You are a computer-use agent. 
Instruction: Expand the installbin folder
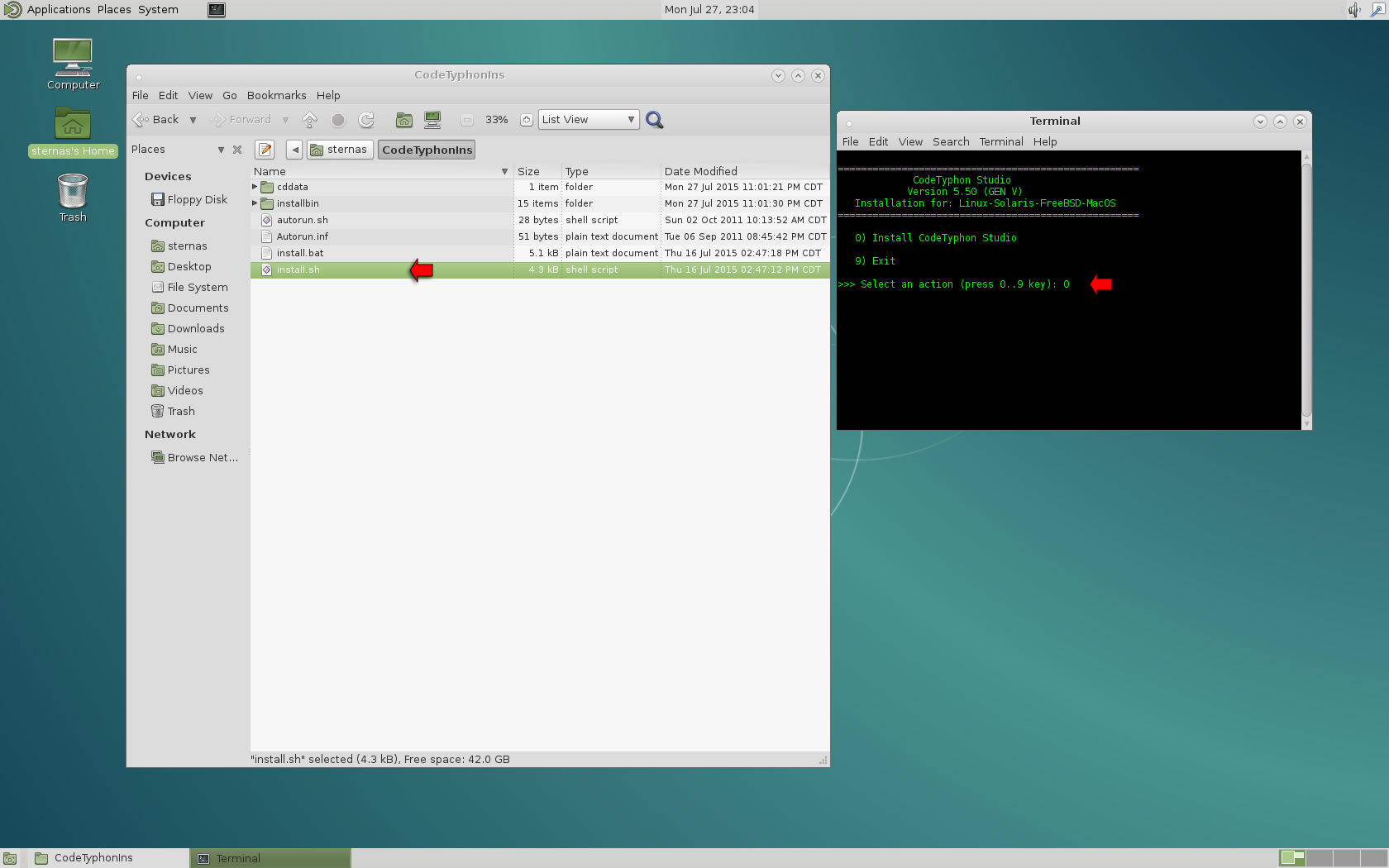coord(255,203)
